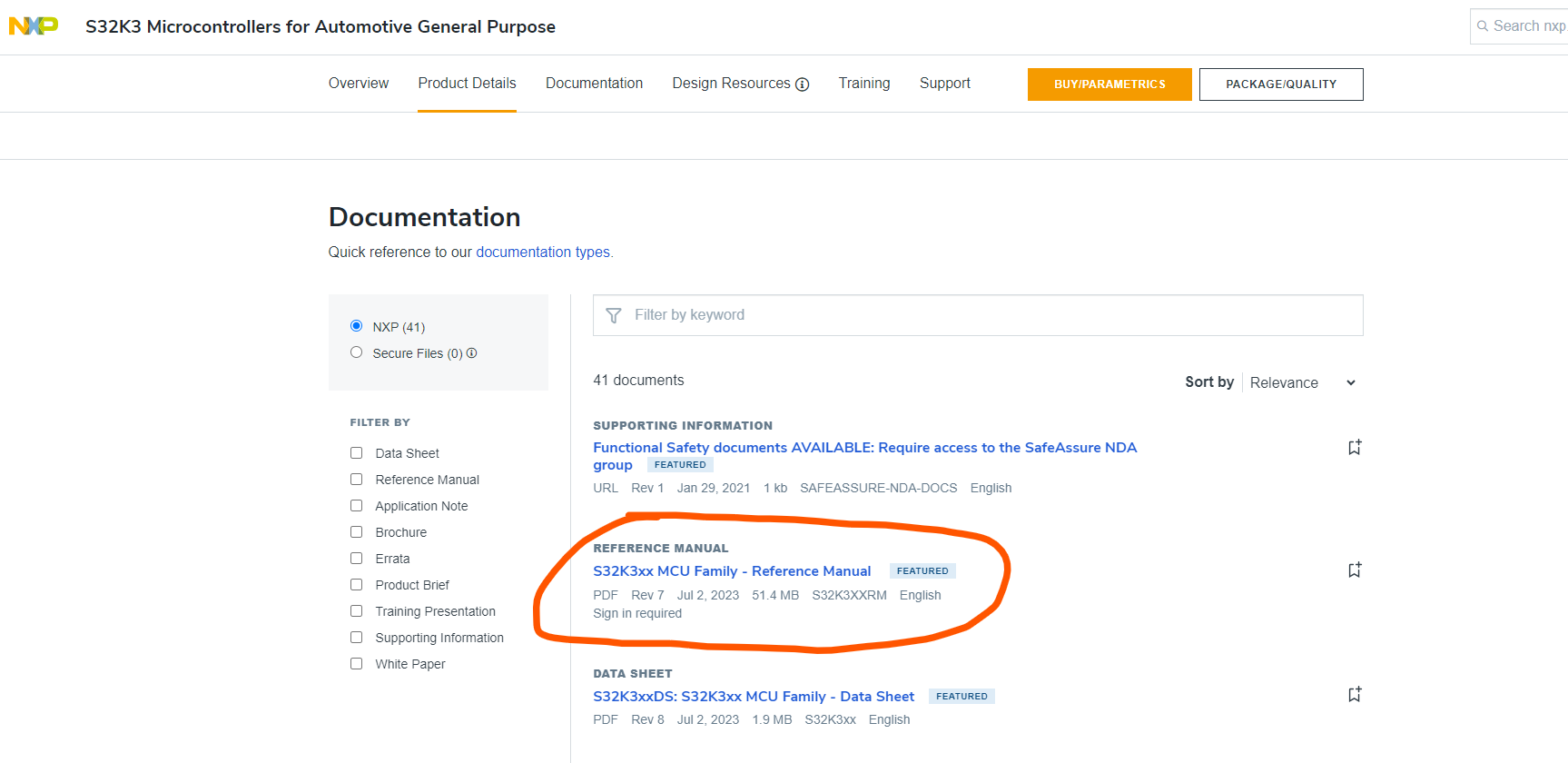The height and width of the screenshot is (763, 1568).
Task: Open the Sort by Relevance dropdown
Action: point(1302,383)
